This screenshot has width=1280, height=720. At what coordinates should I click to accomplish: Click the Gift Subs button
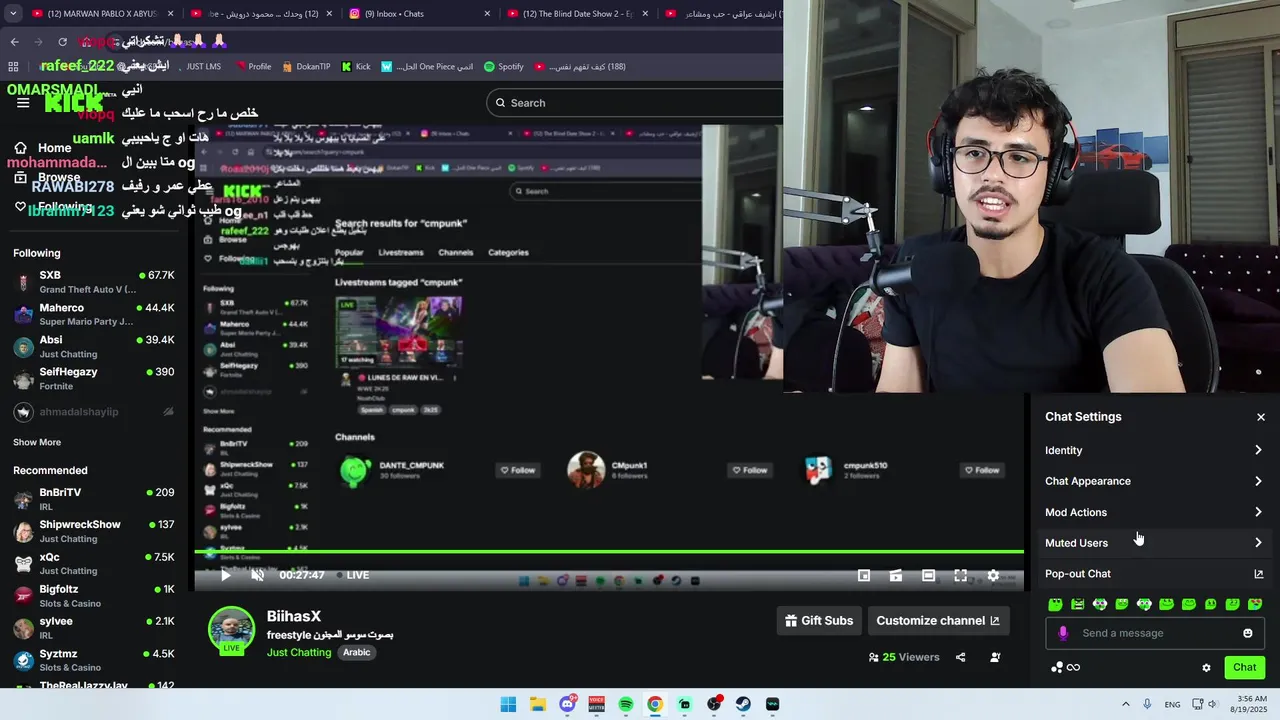click(x=819, y=621)
